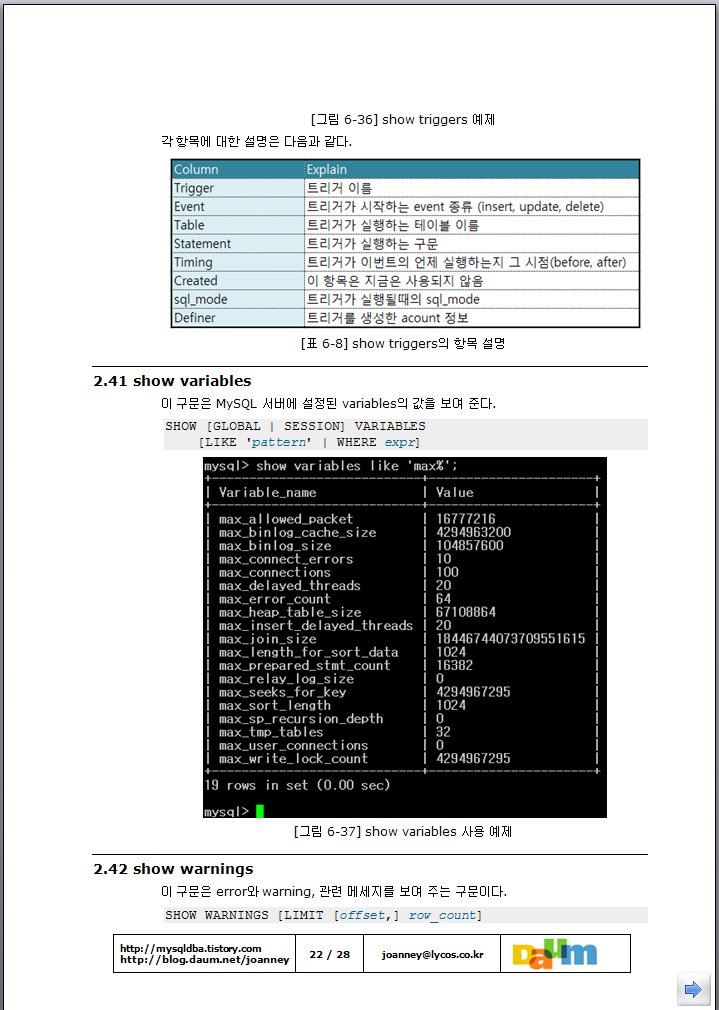The height and width of the screenshot is (1010, 719).
Task: Select the heading 2.42 show warnings
Action: (x=173, y=869)
